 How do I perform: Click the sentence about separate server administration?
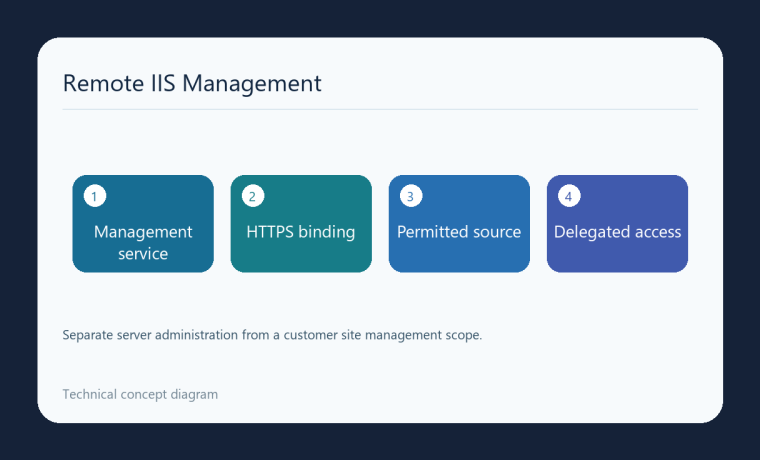[272, 335]
